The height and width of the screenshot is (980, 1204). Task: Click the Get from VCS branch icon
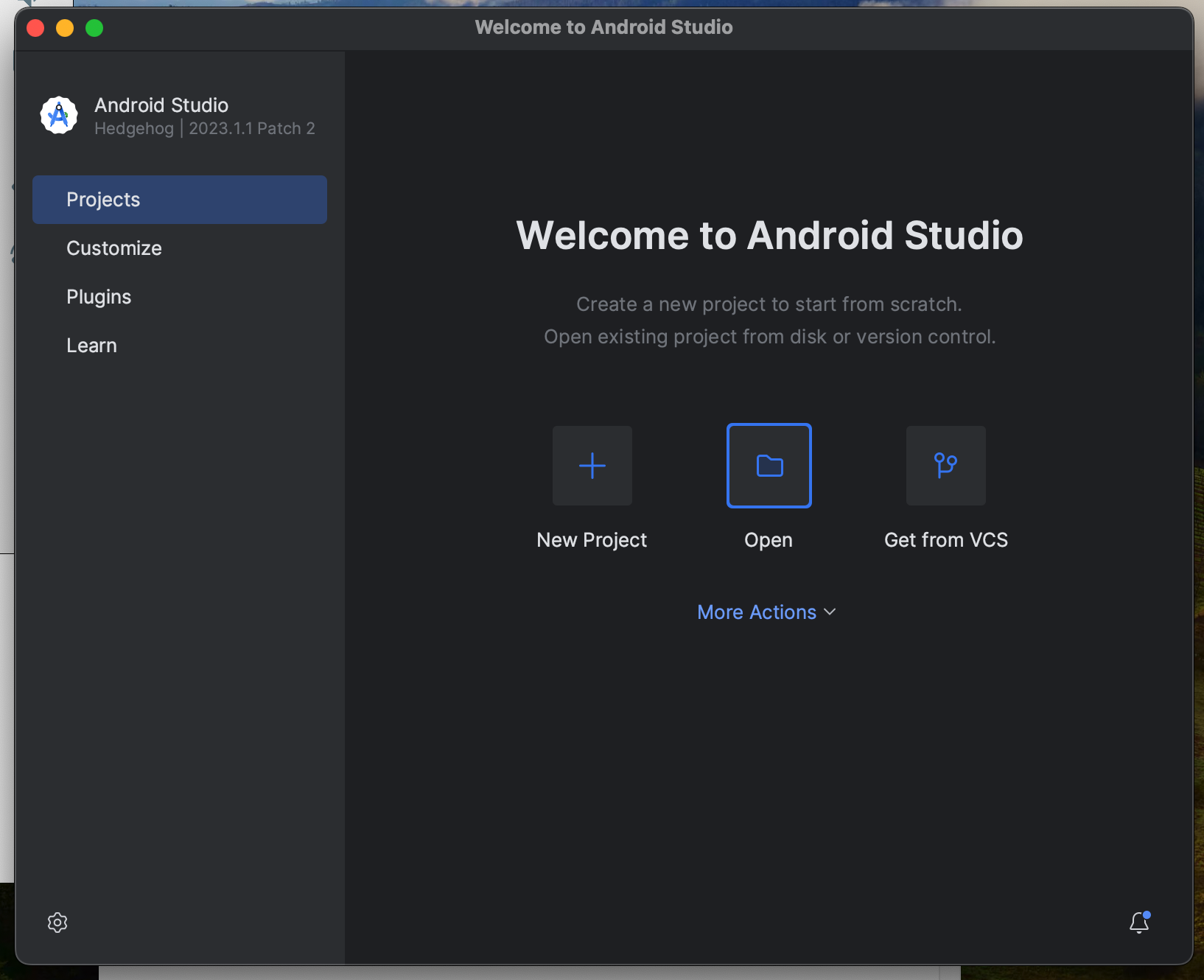tap(946, 466)
